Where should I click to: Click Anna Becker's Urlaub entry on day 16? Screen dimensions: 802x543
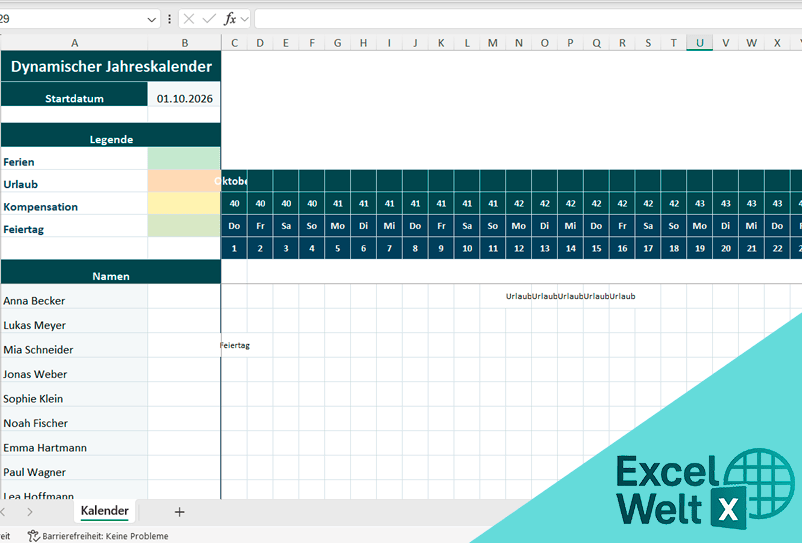pyautogui.click(x=622, y=296)
